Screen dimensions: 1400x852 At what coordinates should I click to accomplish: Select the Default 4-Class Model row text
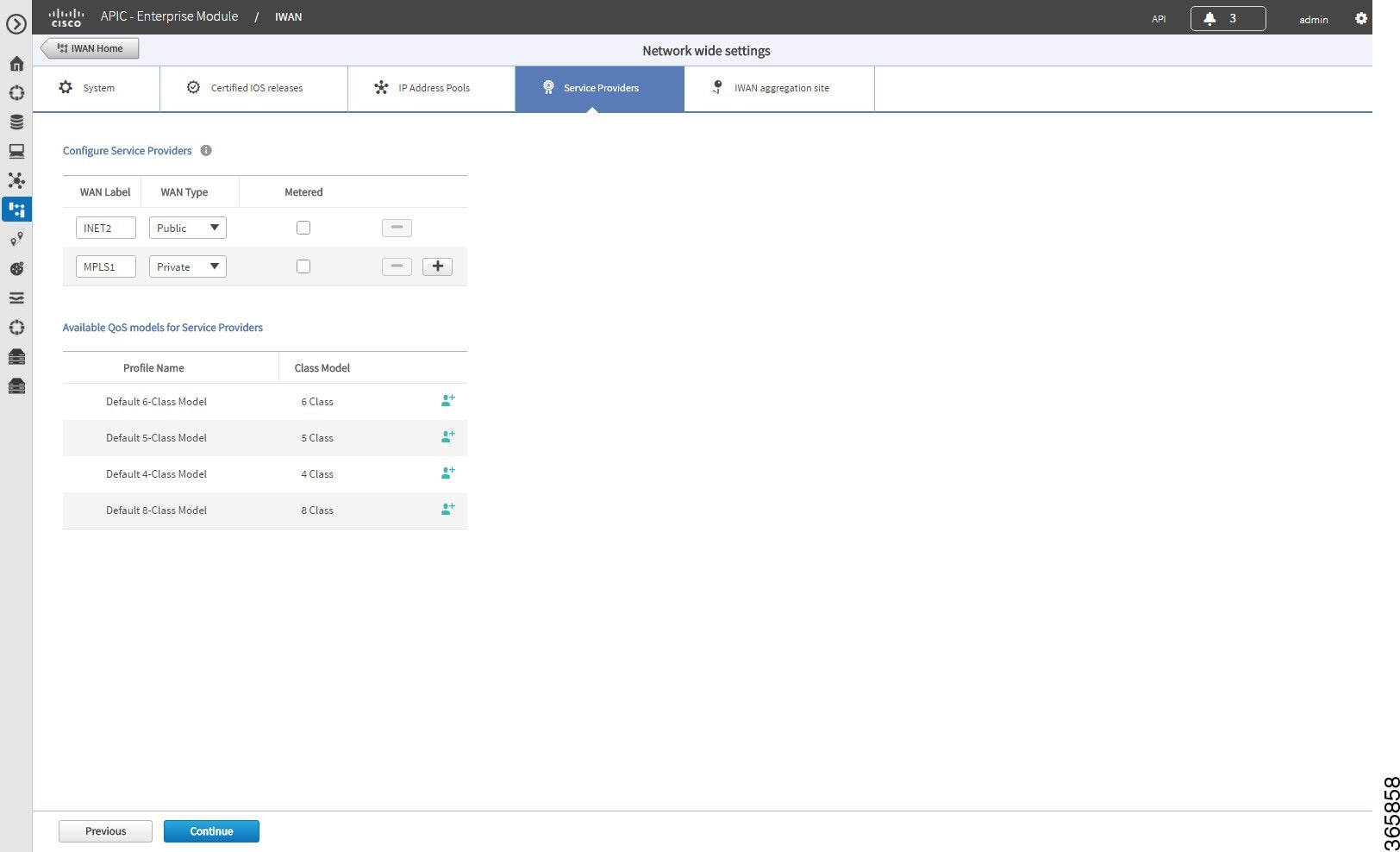click(156, 474)
